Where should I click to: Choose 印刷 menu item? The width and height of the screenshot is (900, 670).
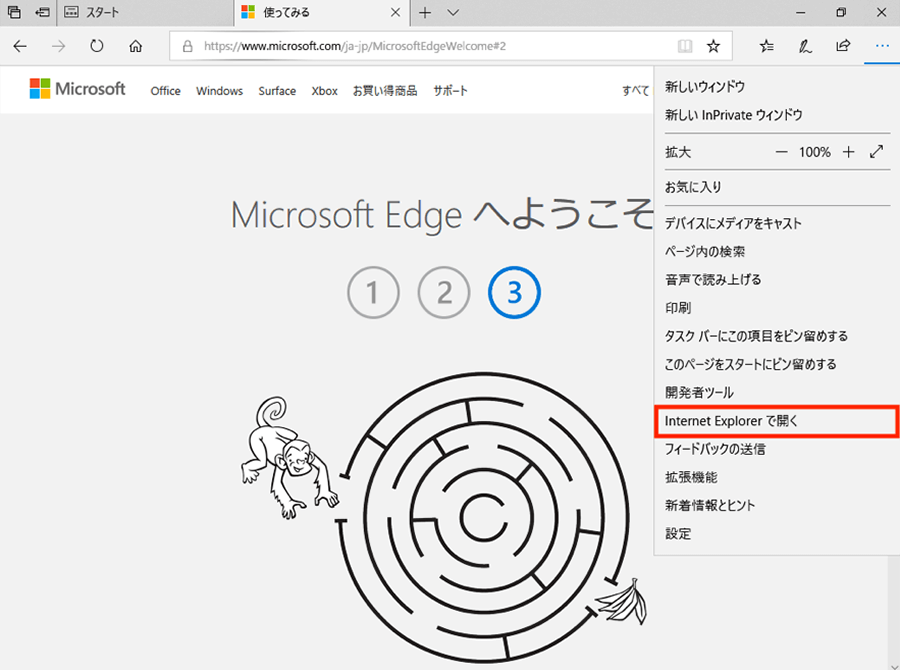[777, 308]
